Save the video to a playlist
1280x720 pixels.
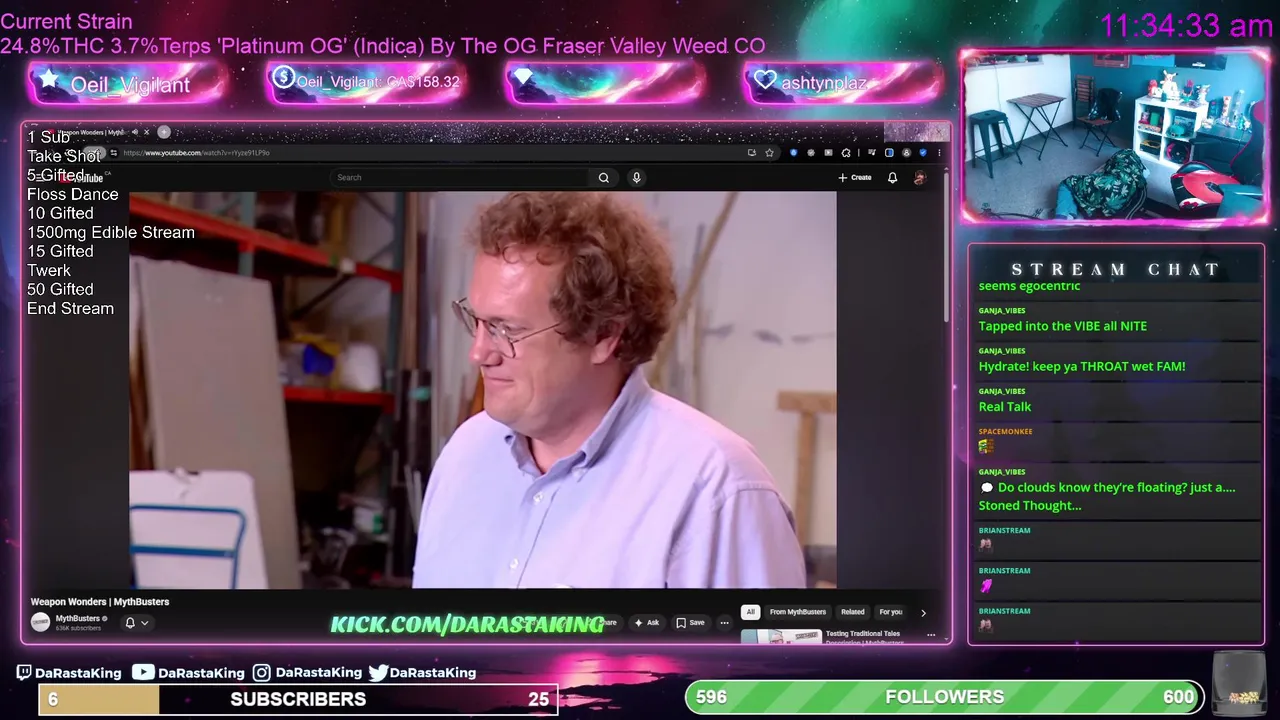coord(690,623)
